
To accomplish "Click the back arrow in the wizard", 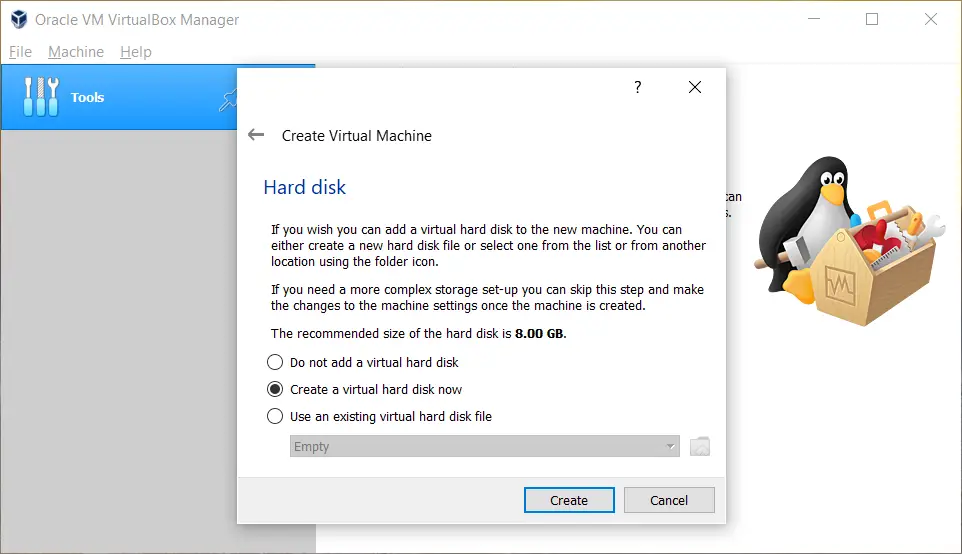I will [256, 135].
